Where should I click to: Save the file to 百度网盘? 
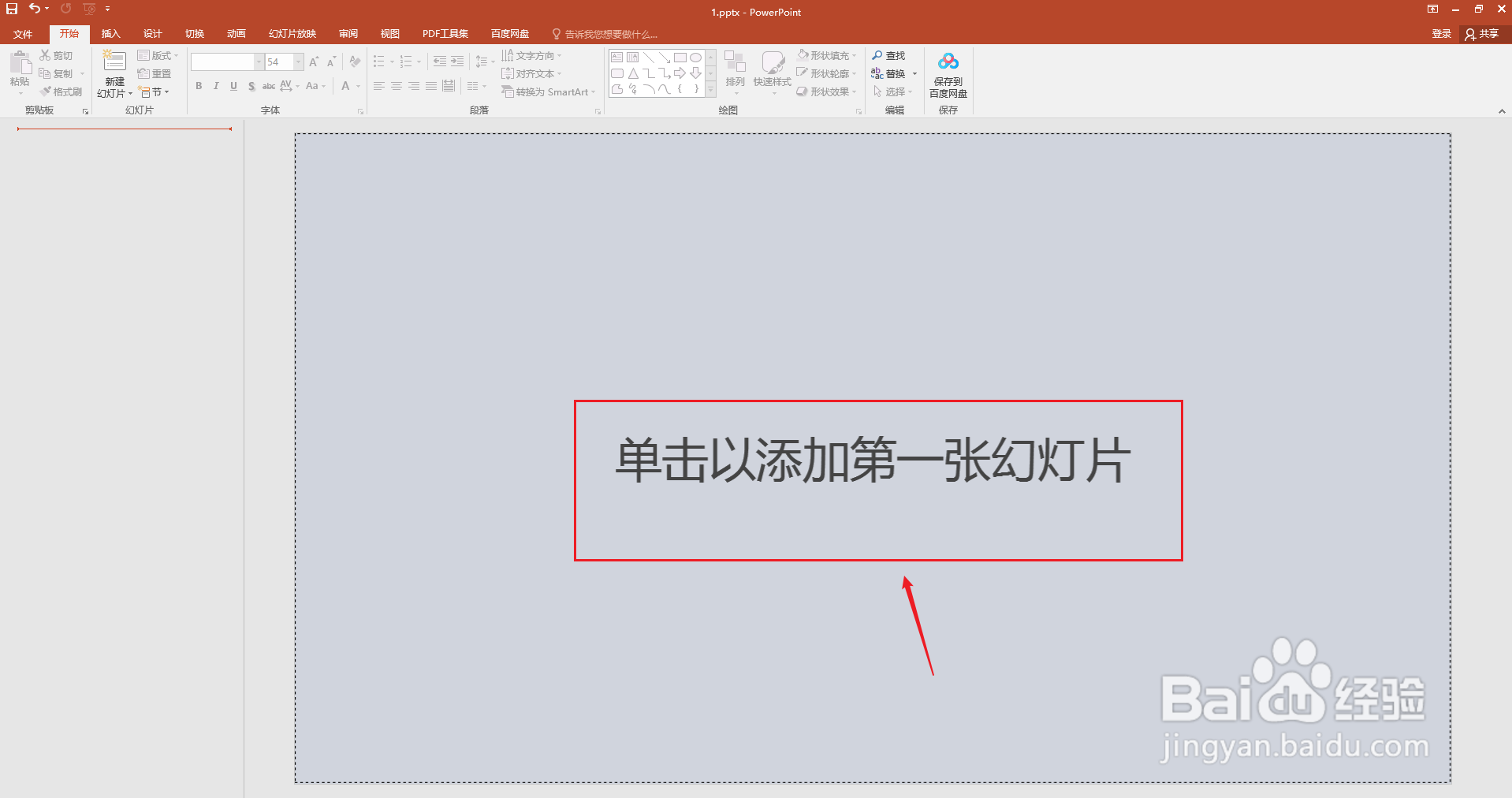point(948,73)
